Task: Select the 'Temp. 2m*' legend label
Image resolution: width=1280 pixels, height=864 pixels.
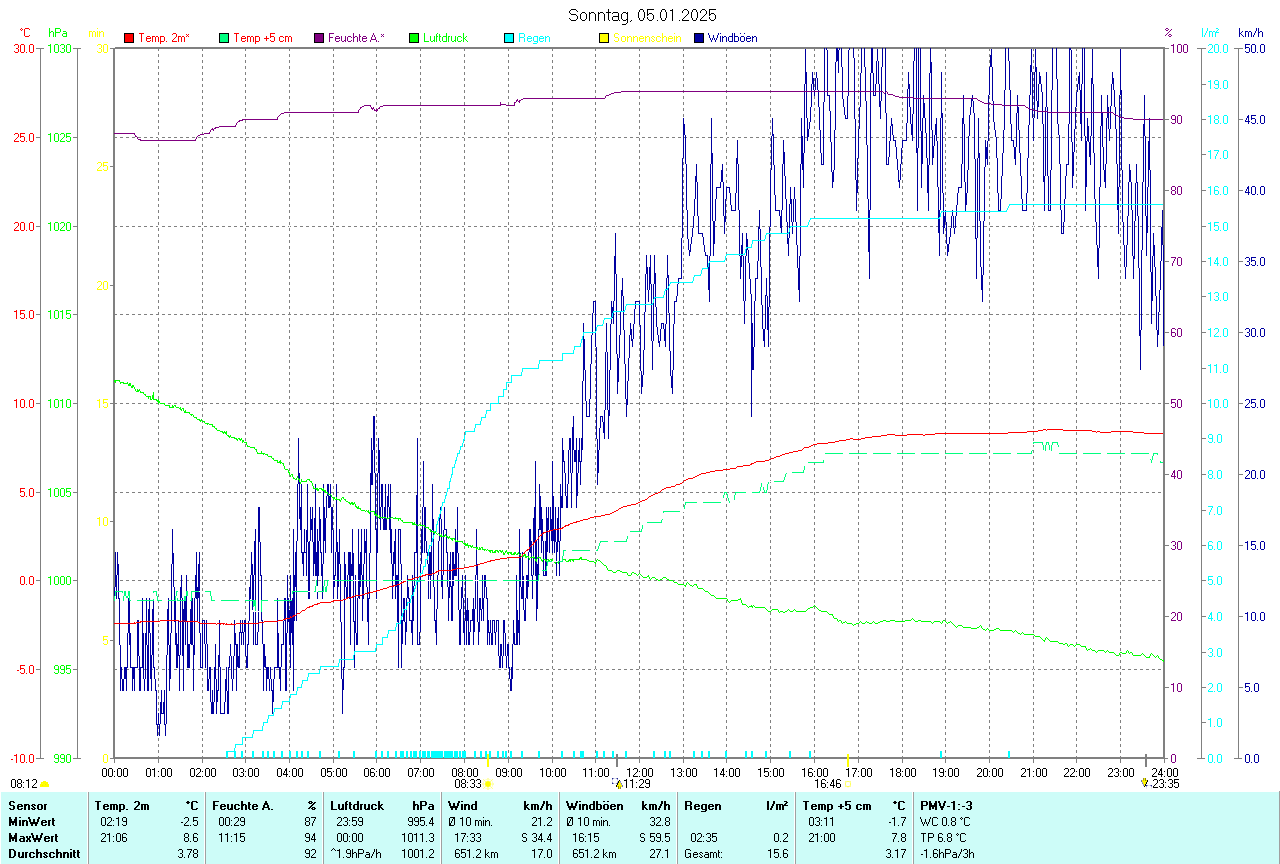Action: pos(164,38)
